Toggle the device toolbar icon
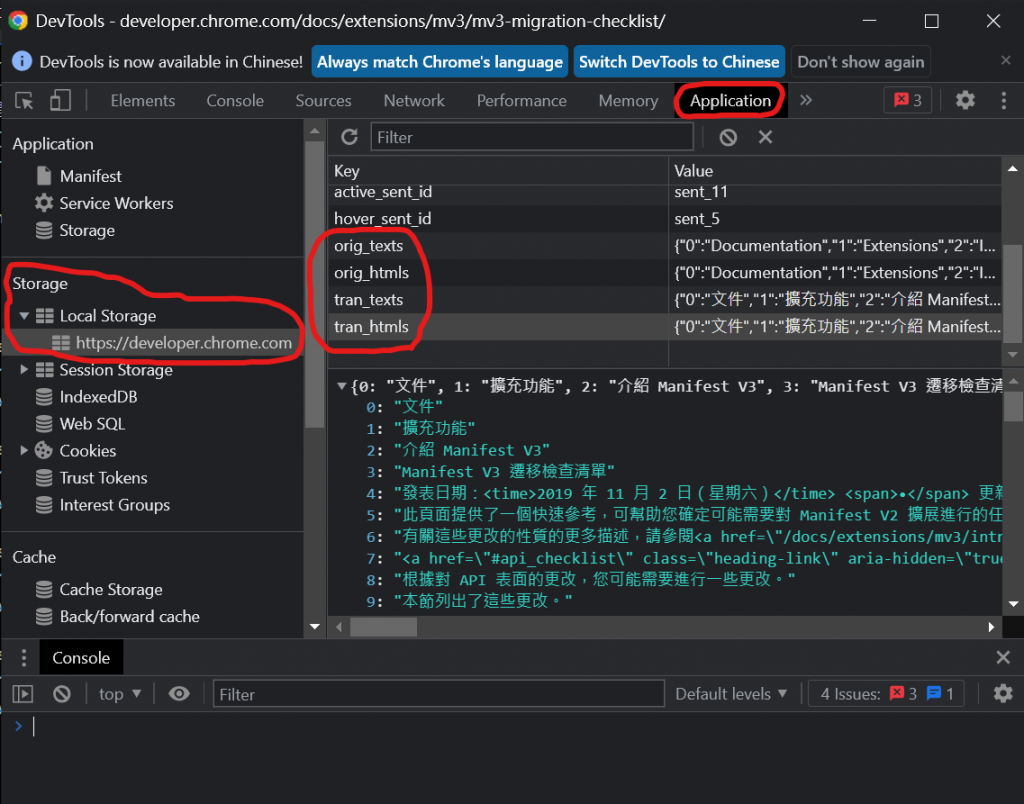Image resolution: width=1024 pixels, height=804 pixels. [x=60, y=101]
